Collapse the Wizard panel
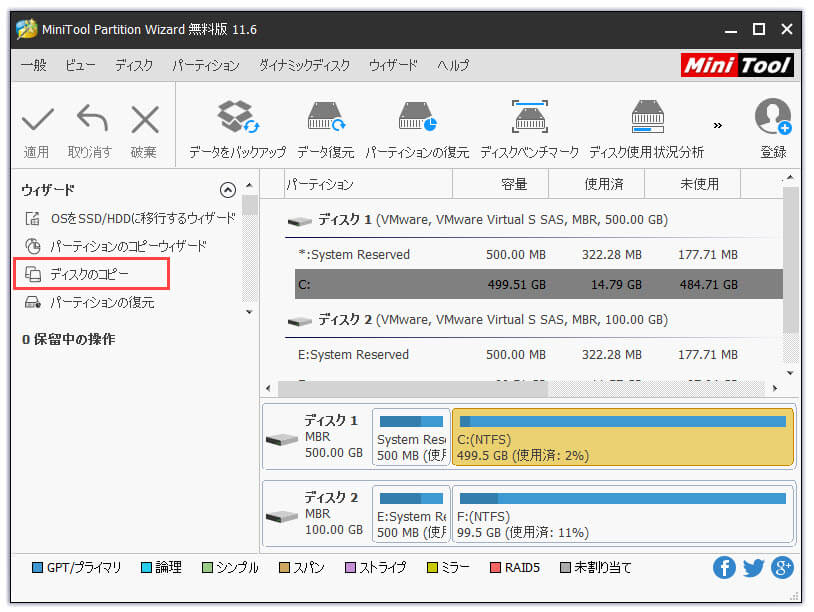Viewport: 814px width, 612px height. click(x=228, y=189)
